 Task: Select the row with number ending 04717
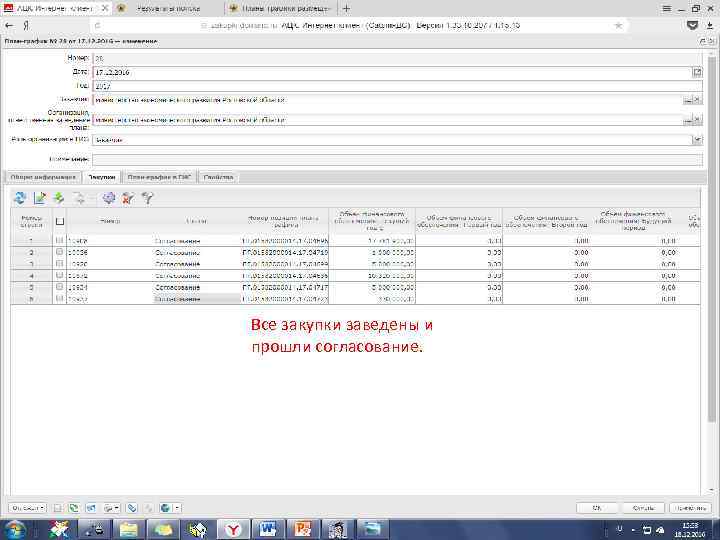(x=355, y=287)
